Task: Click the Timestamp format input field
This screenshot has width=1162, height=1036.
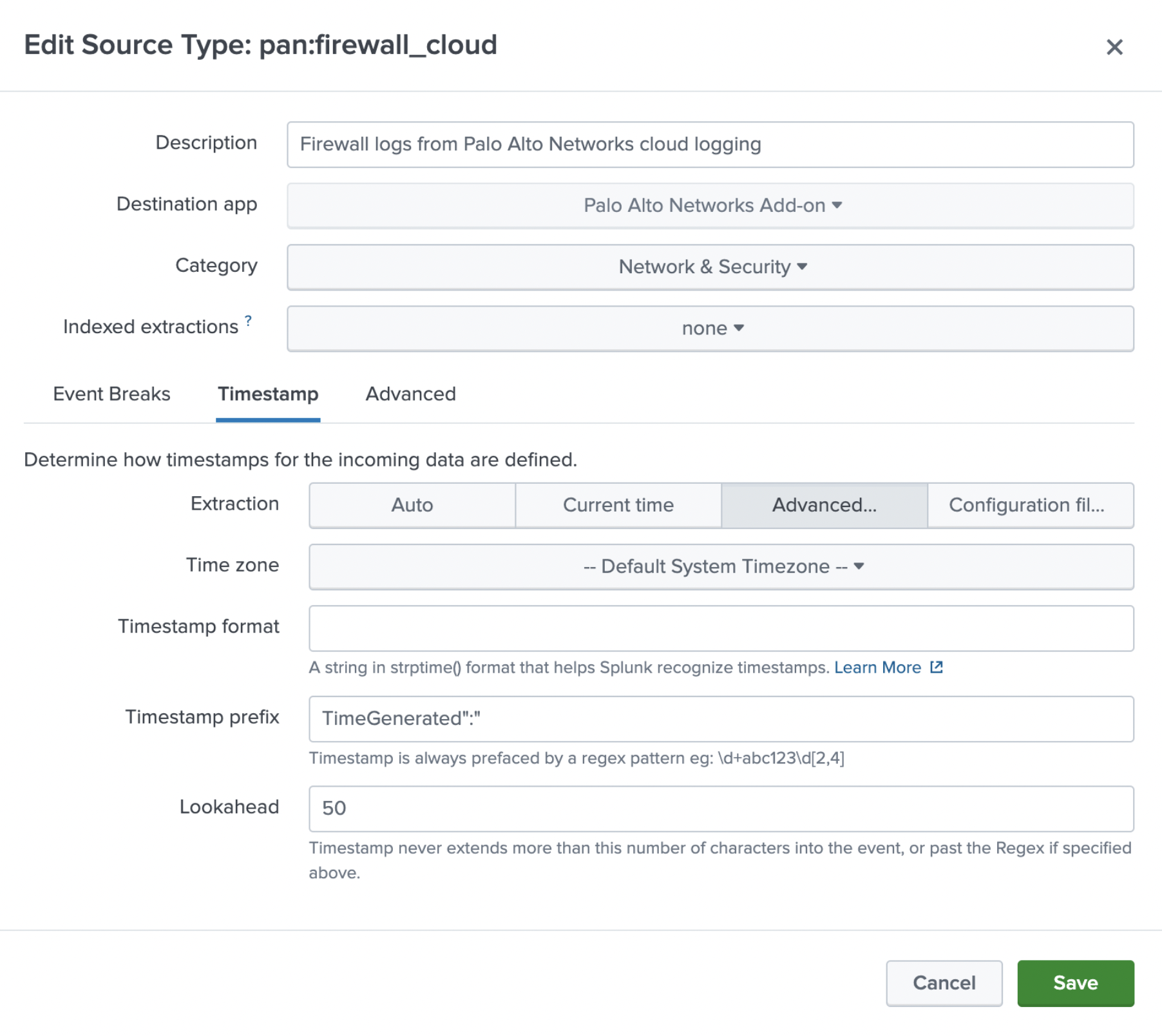Action: [721, 628]
